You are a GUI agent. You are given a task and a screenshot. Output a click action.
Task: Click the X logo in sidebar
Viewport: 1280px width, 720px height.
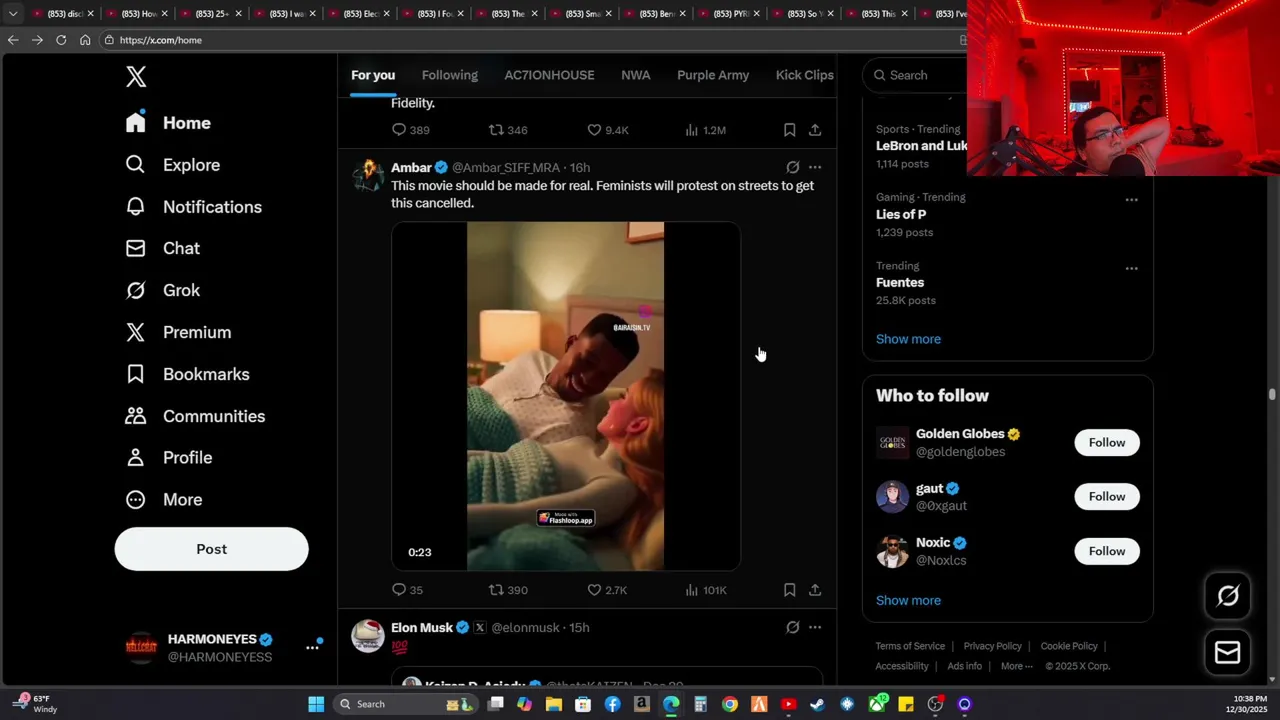tap(136, 77)
